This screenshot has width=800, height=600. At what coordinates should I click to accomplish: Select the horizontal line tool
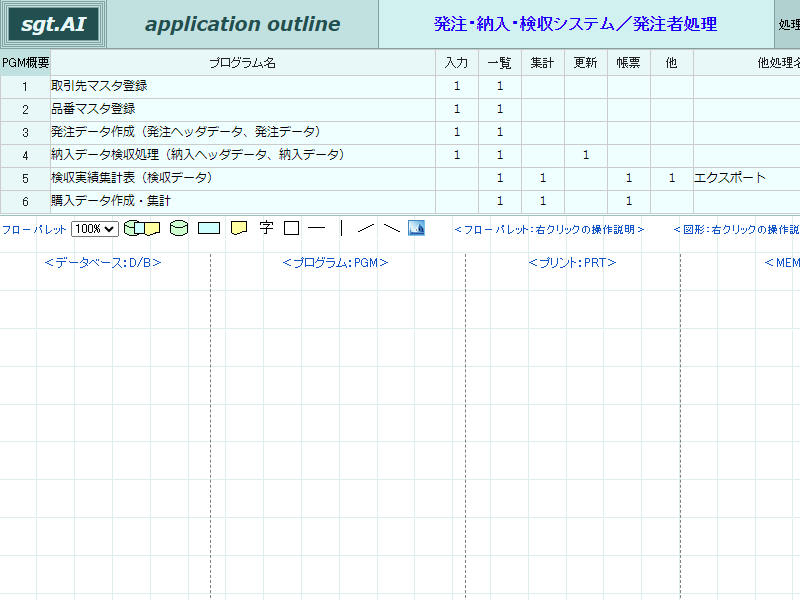pos(316,228)
